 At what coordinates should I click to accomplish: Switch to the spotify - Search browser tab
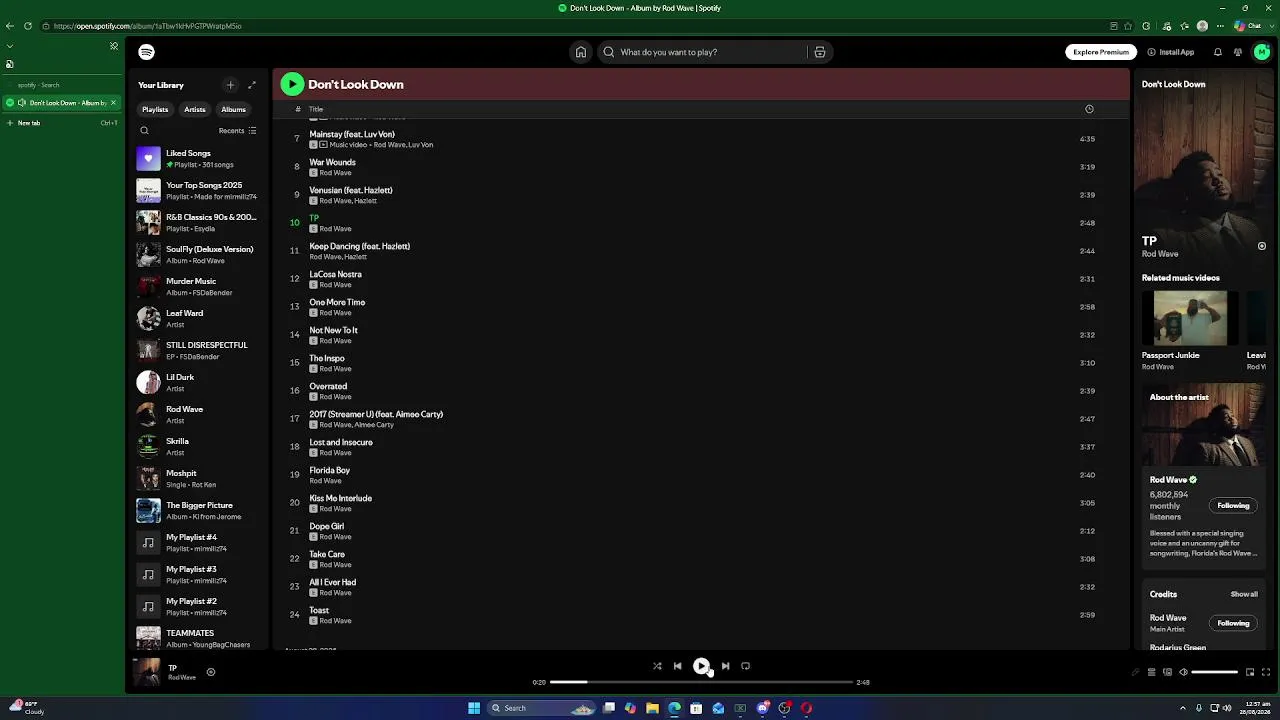coord(60,85)
